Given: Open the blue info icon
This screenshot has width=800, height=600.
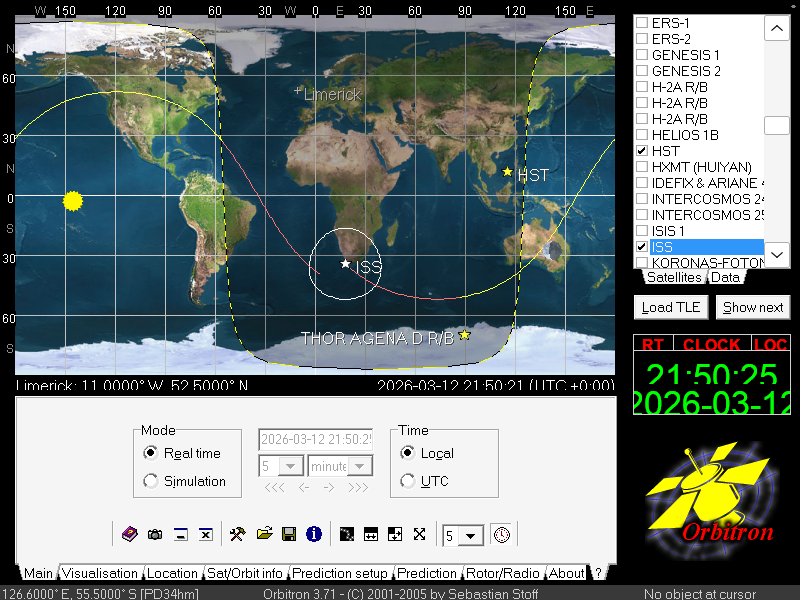Looking at the screenshot, I should pos(314,535).
